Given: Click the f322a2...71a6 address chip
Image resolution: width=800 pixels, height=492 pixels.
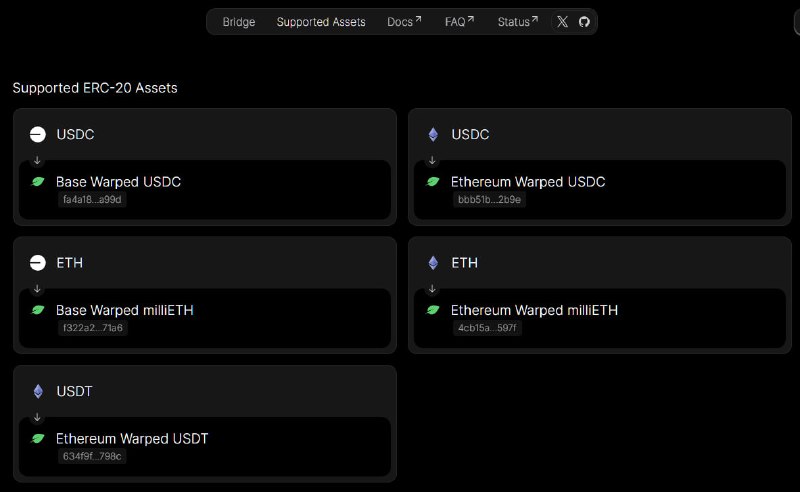Looking at the screenshot, I should [x=94, y=328].
